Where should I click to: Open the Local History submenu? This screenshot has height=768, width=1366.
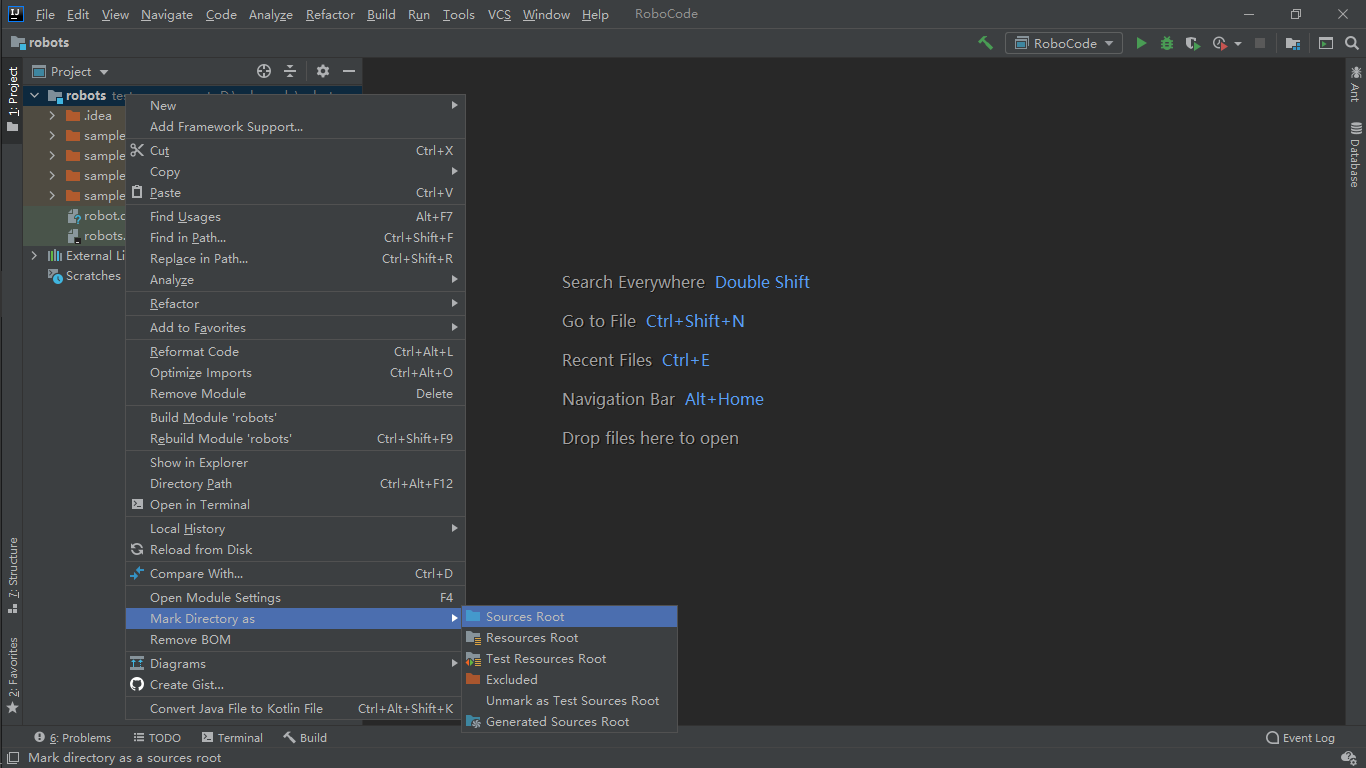295,529
